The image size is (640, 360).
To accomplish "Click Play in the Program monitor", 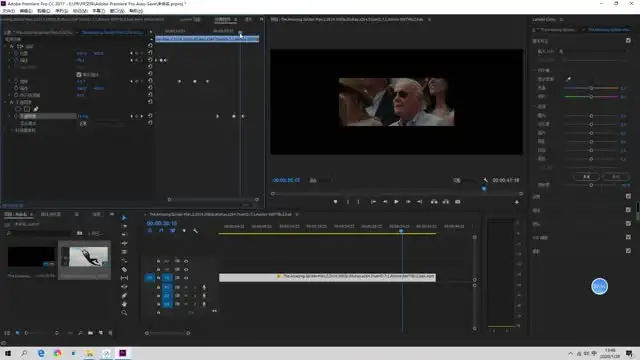I will click(x=396, y=202).
